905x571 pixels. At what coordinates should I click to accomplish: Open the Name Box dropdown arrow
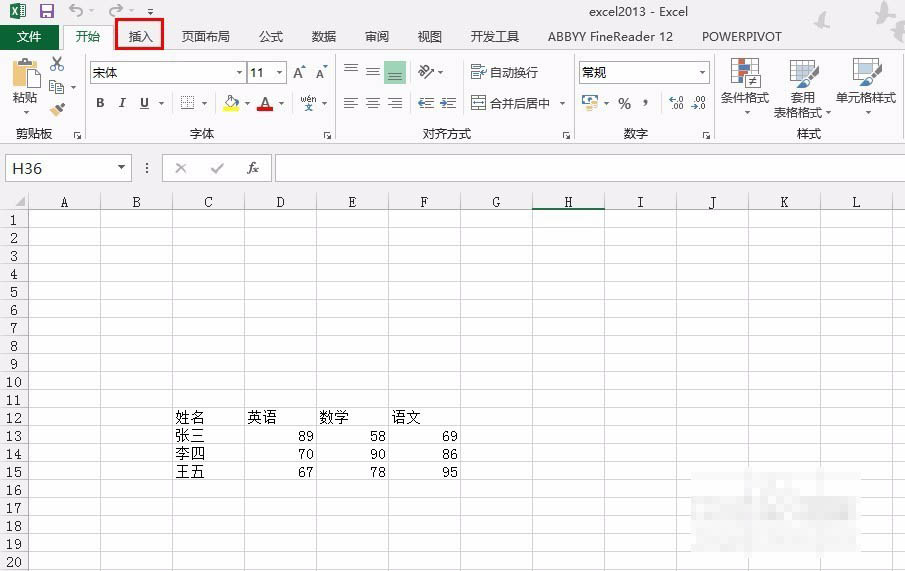point(122,168)
